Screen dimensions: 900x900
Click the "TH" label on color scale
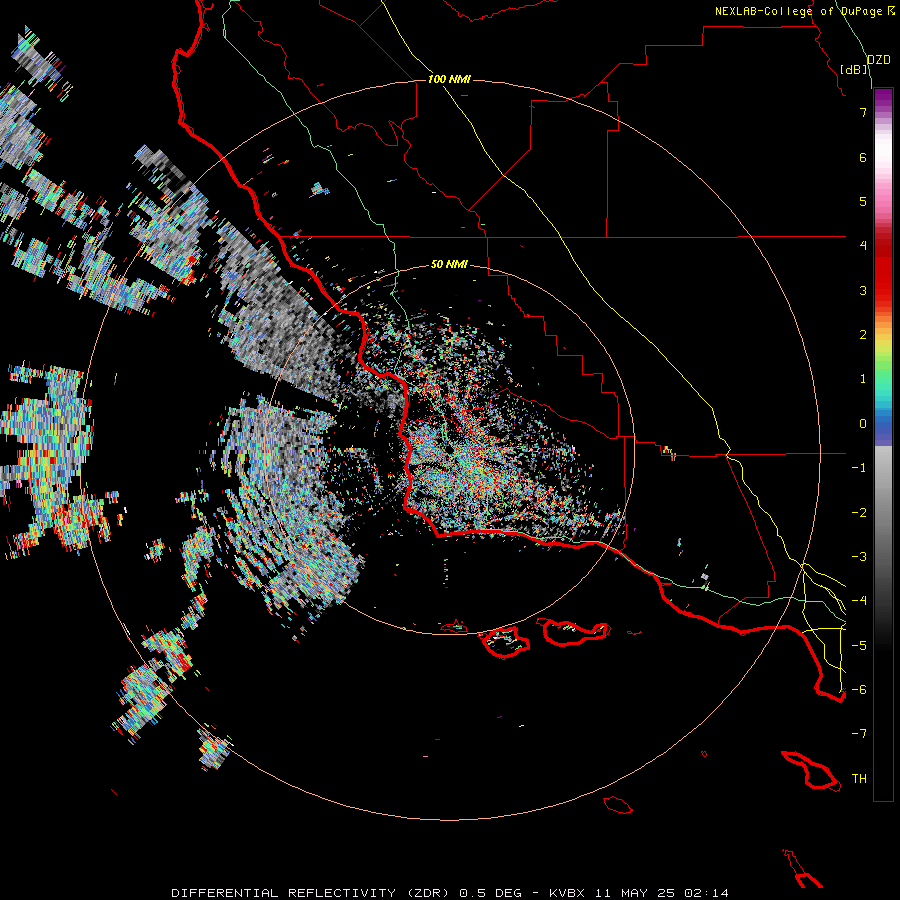pyautogui.click(x=859, y=778)
